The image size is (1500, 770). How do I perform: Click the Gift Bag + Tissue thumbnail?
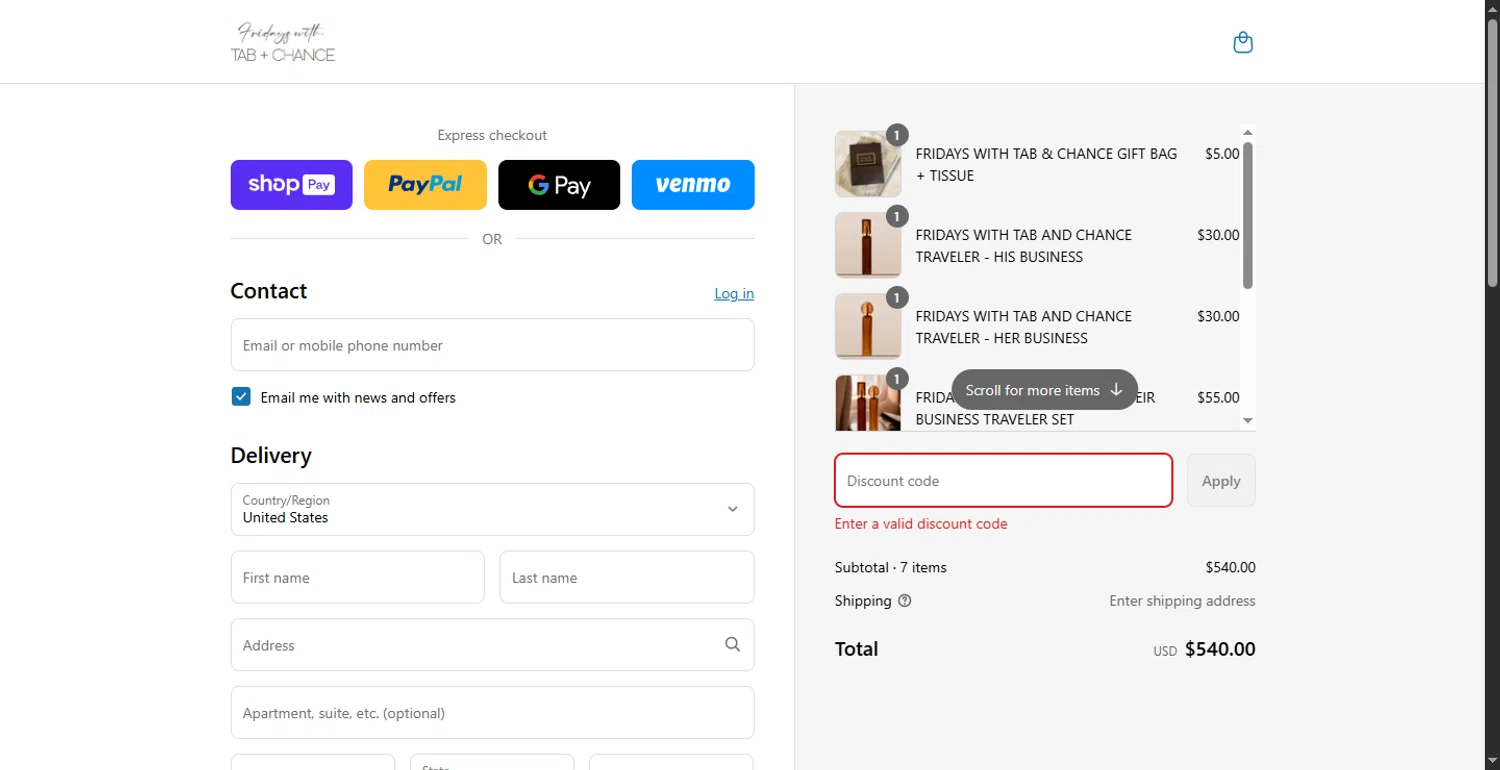pyautogui.click(x=868, y=164)
